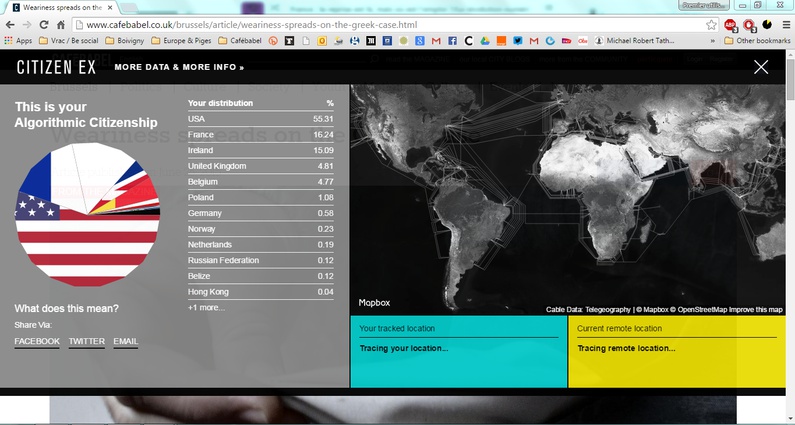Image resolution: width=795 pixels, height=425 pixels.
Task: Select the United Kingdom 4.81 row
Action: [x=261, y=166]
